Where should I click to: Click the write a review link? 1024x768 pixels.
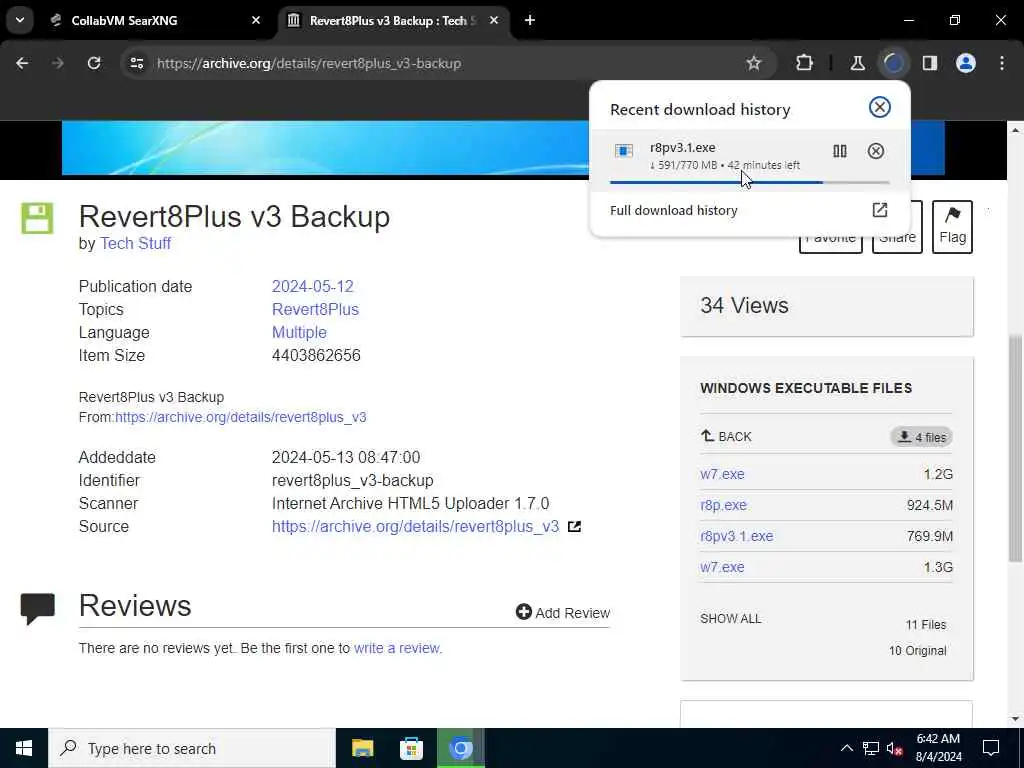click(x=398, y=648)
